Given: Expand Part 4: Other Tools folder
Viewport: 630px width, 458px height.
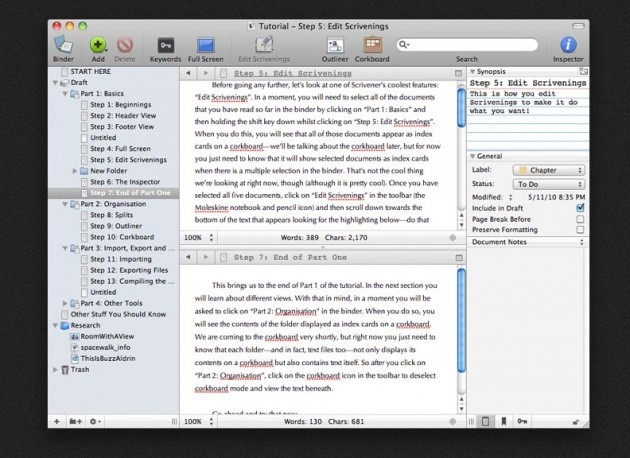Looking at the screenshot, I should pos(65,303).
